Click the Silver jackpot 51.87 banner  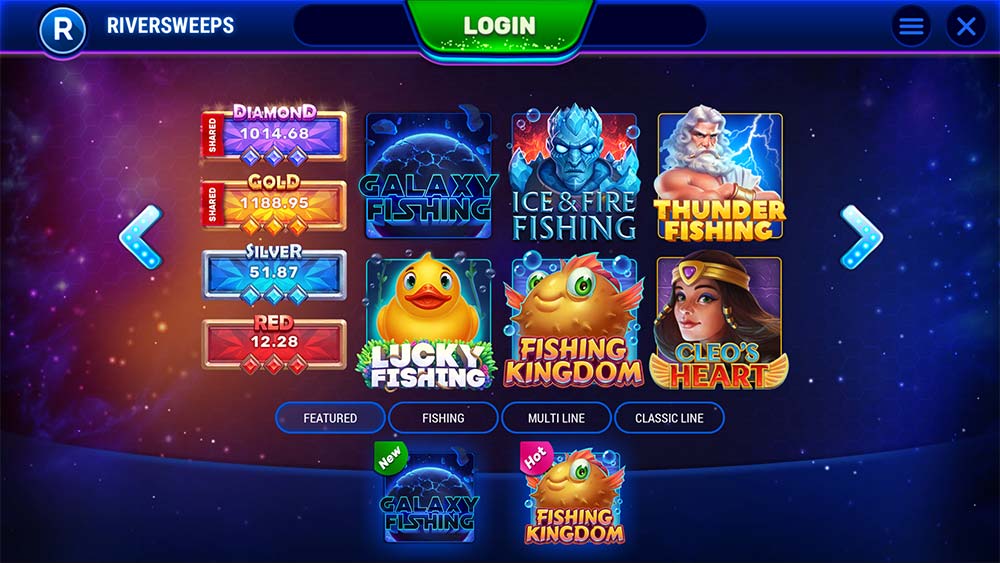click(x=274, y=272)
